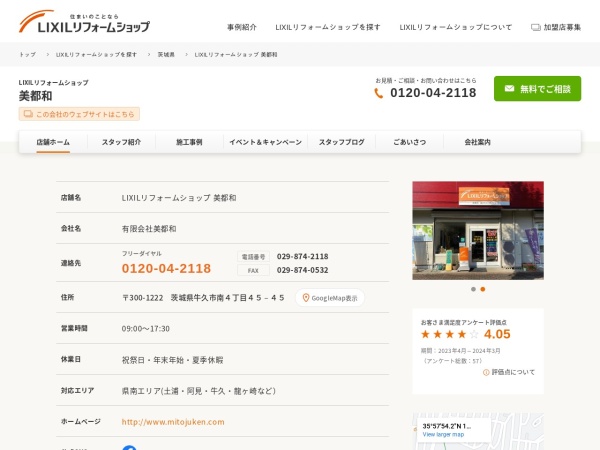Screen dimensions: 600x450
Task: Open 事例紹介 in top navigation
Action: [x=242, y=27]
